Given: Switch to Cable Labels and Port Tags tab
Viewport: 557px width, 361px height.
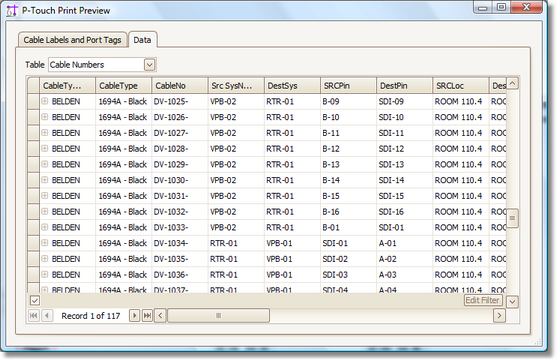Looking at the screenshot, I should pyautogui.click(x=72, y=40).
